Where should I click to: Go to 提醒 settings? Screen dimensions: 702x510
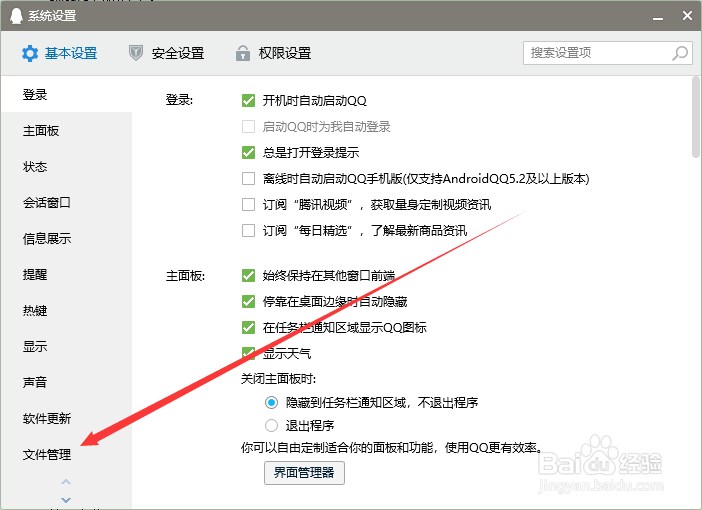point(67,274)
